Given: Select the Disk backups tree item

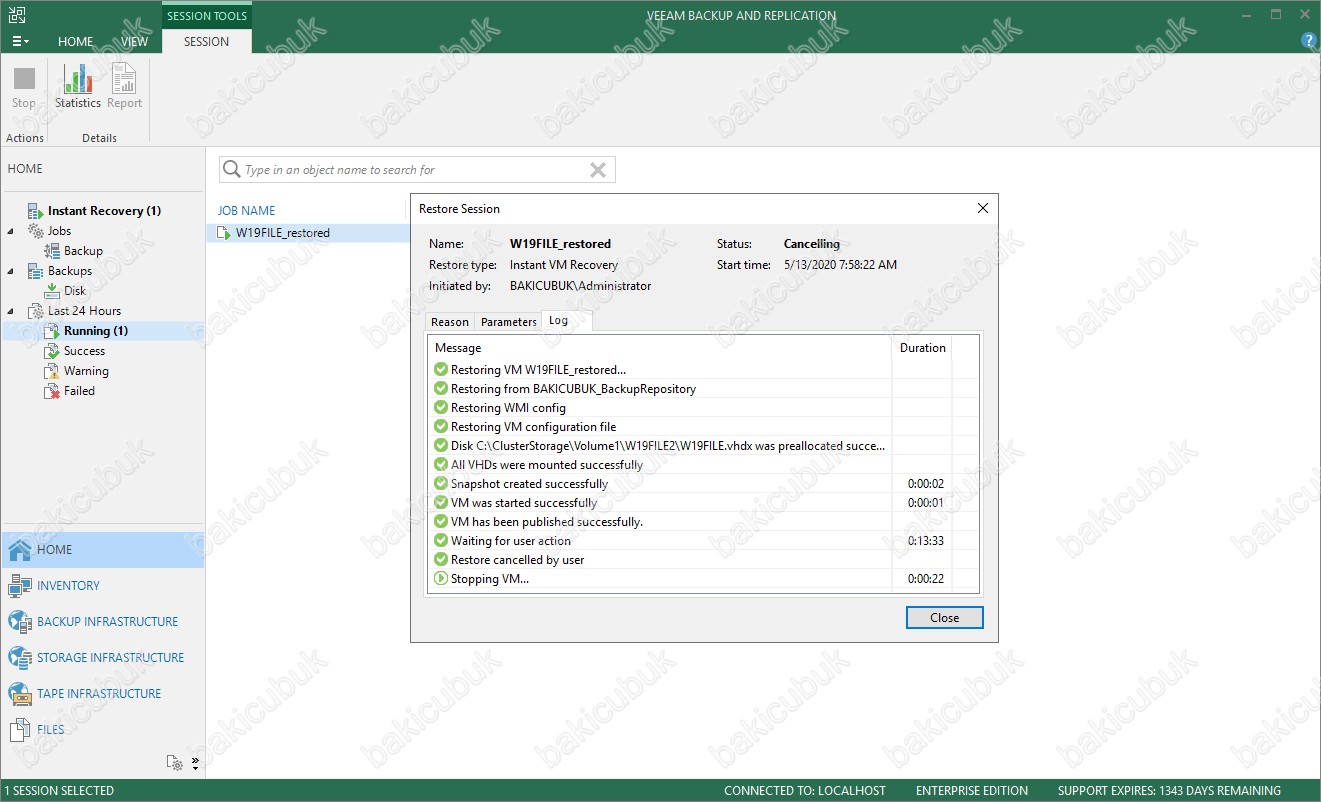Looking at the screenshot, I should 75,291.
